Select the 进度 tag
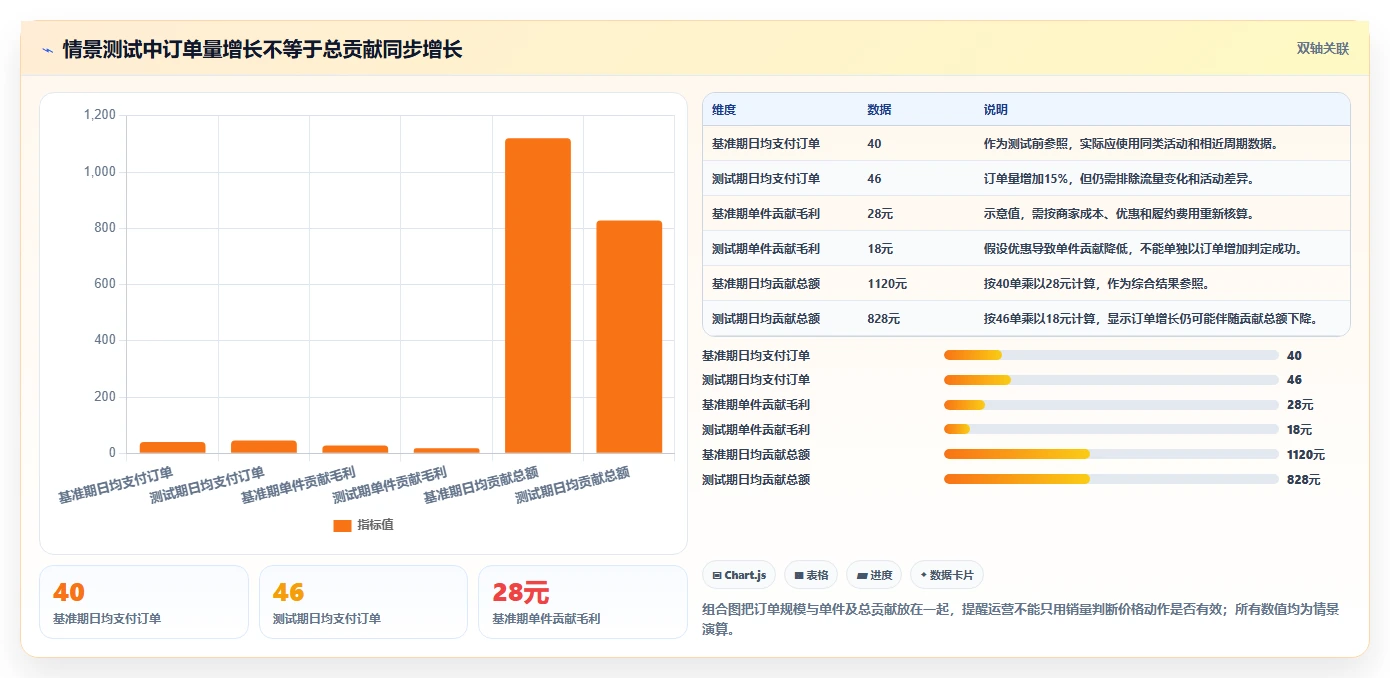Screen dimensions: 1390x678 point(874,575)
